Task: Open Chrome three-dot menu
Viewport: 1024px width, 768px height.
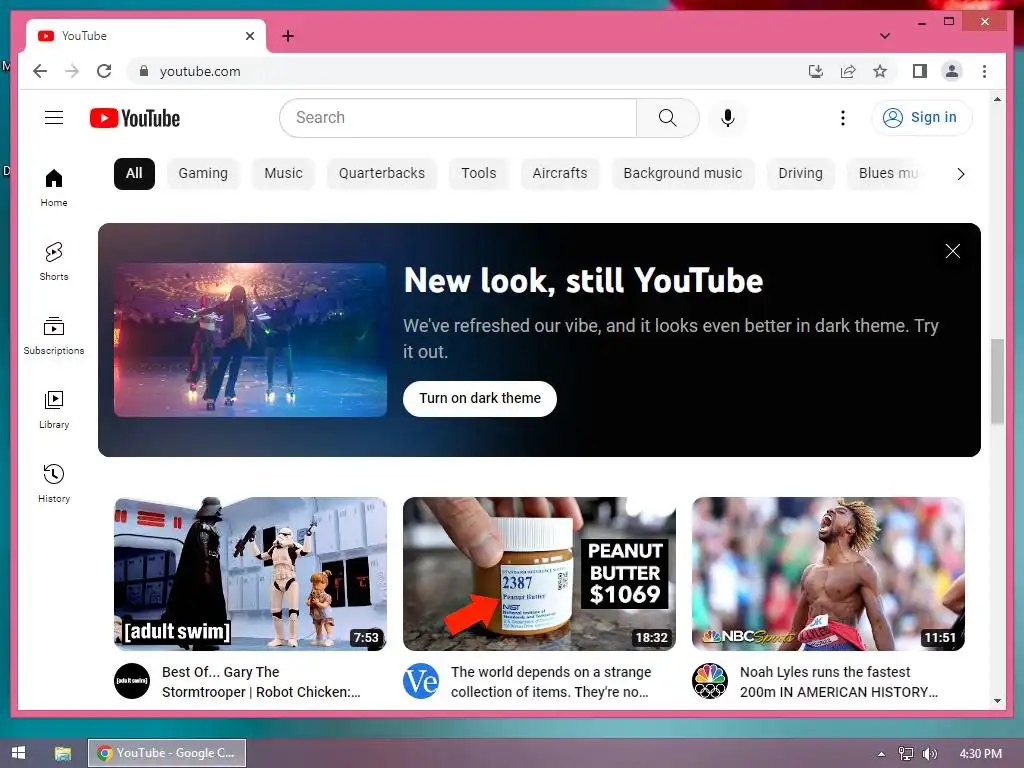Action: [984, 71]
